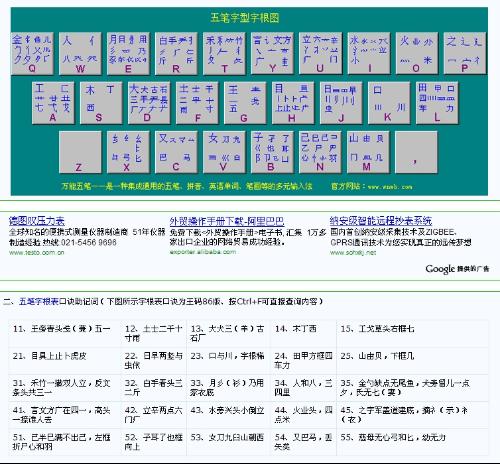The width and height of the screenshot is (500, 464).
Task: Open the 德图吸压力表 ad link
Action: tap(37, 221)
